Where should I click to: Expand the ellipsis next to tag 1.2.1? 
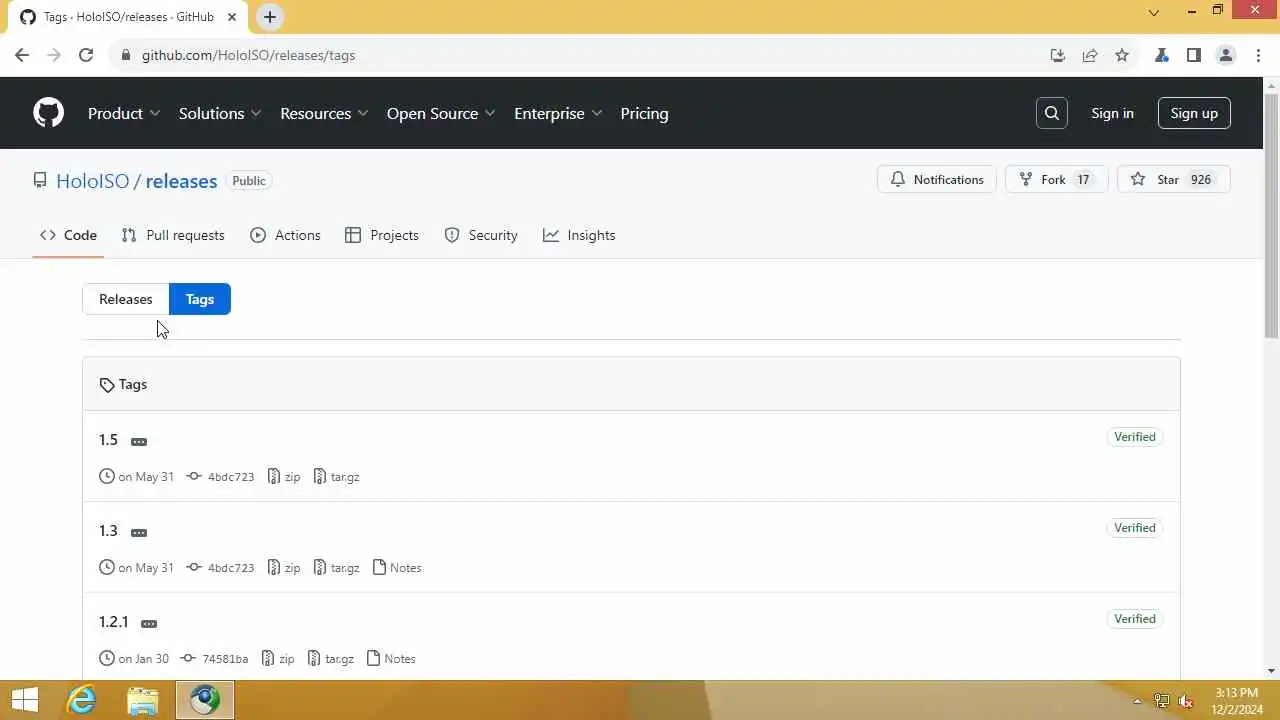click(149, 623)
